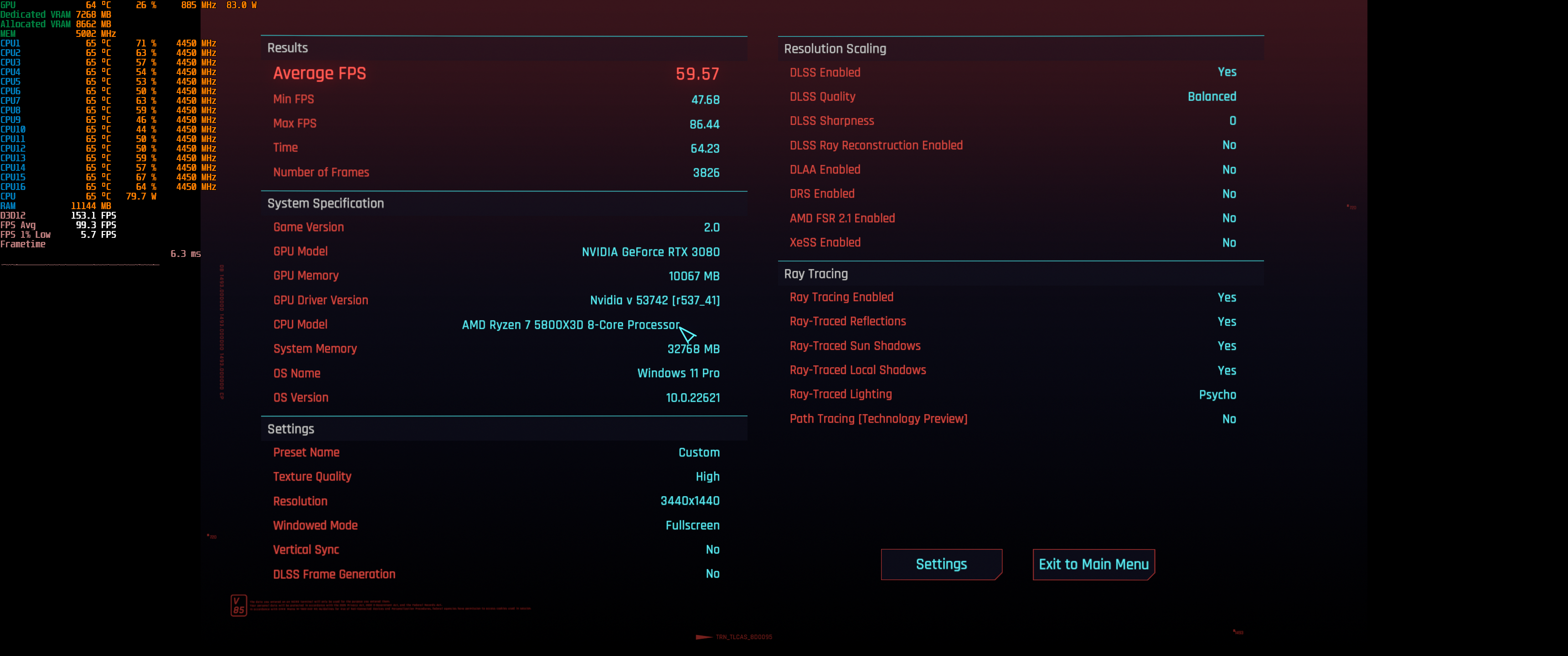Select the Results section header

(x=287, y=48)
